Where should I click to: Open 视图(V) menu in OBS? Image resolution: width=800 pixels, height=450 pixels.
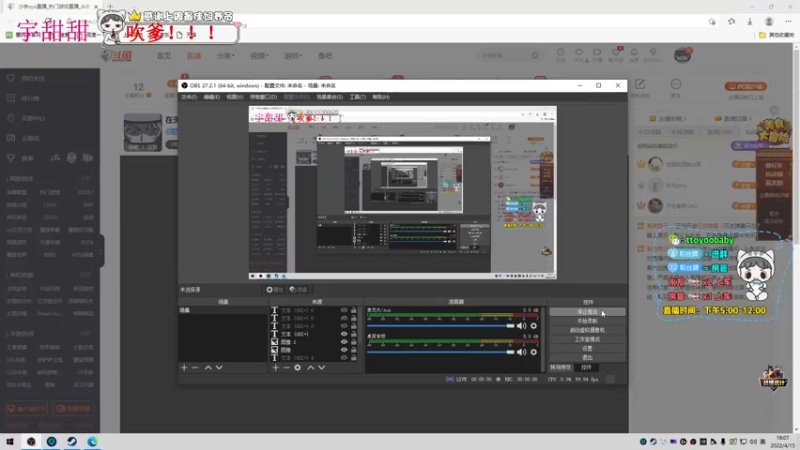coord(235,97)
